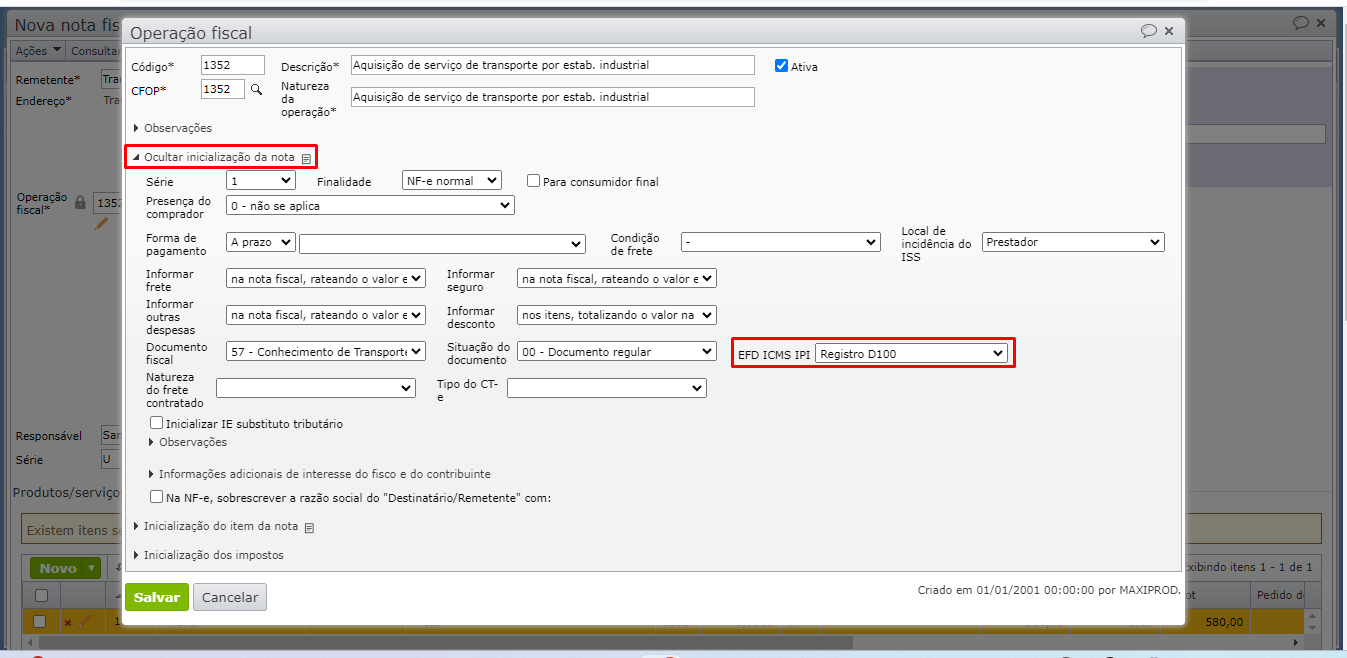Click the Cancelar button
This screenshot has height=658, width=1347.
click(x=230, y=597)
